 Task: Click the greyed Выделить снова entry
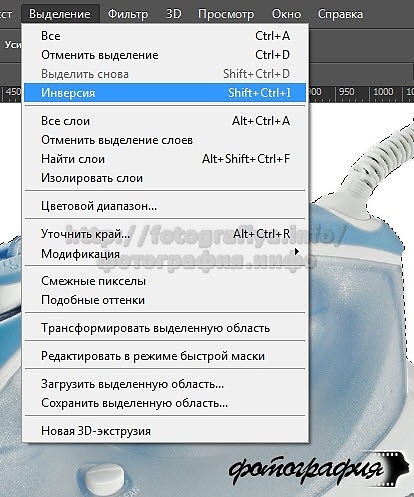click(165, 74)
